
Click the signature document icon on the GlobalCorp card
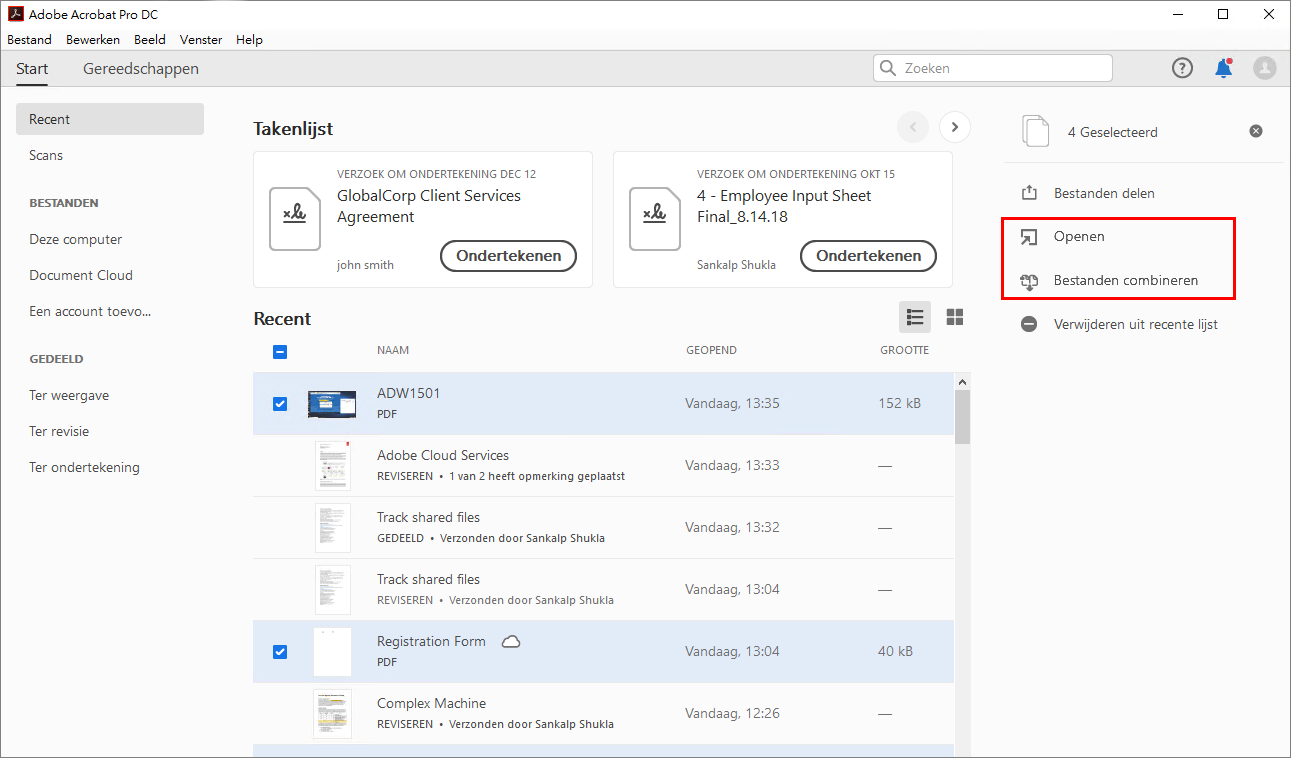tap(295, 219)
